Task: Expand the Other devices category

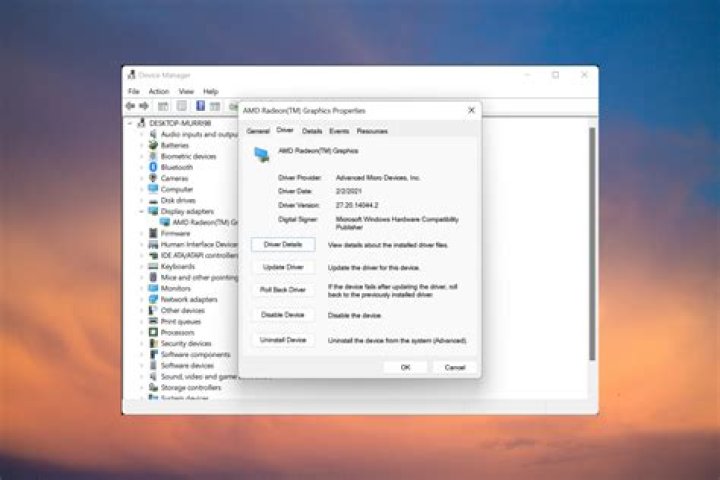Action: click(141, 311)
